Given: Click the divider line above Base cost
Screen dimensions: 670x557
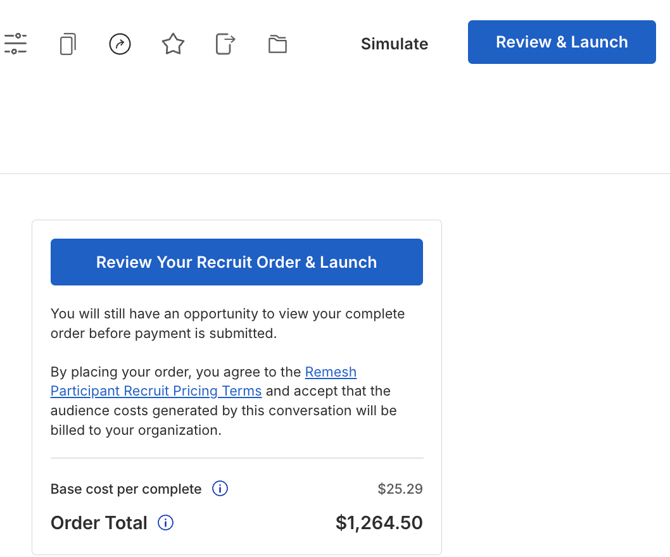Looking at the screenshot, I should (236, 458).
